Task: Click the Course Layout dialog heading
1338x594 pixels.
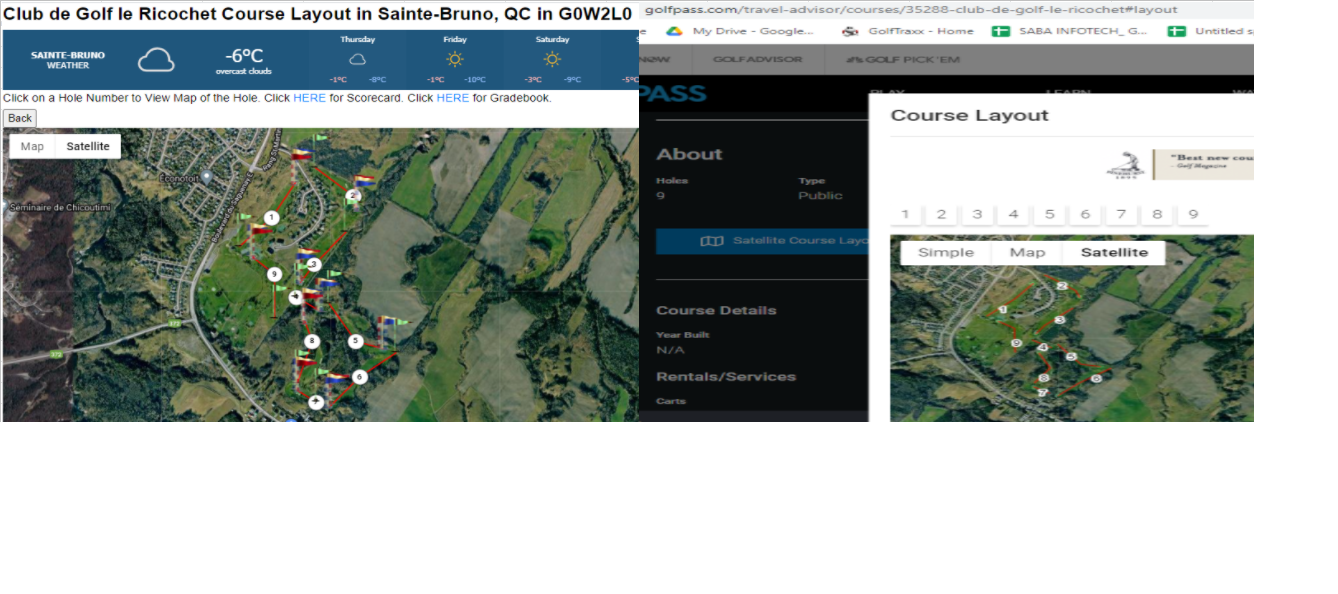Action: tap(970, 115)
